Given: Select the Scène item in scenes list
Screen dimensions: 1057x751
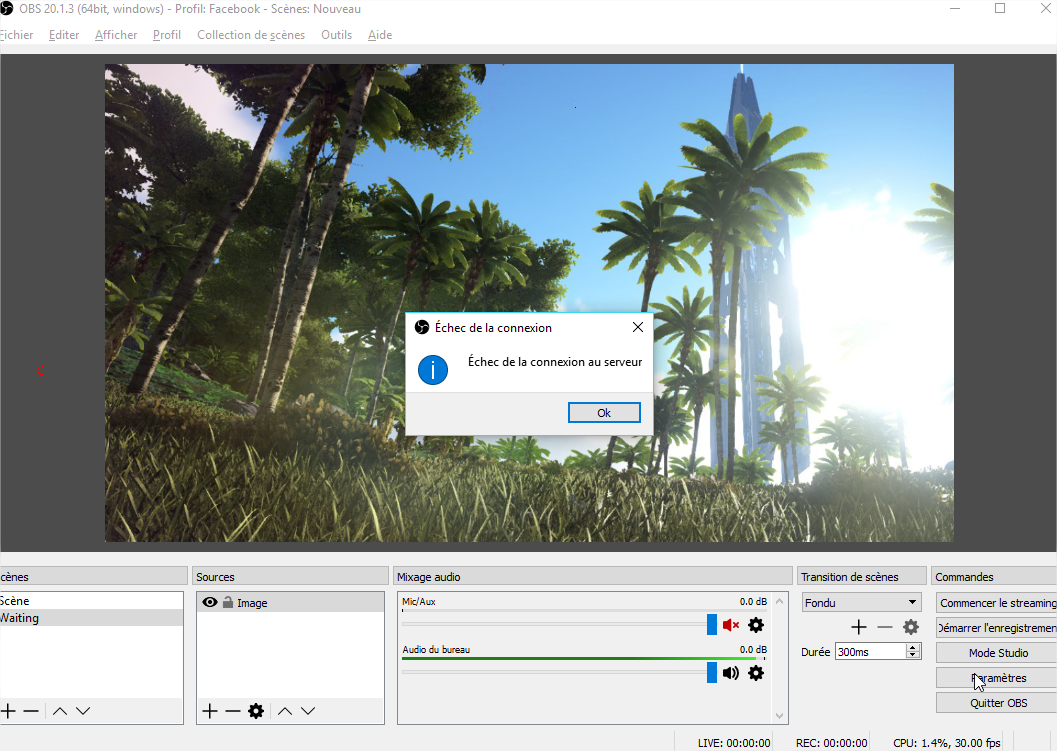Looking at the screenshot, I should point(91,601).
